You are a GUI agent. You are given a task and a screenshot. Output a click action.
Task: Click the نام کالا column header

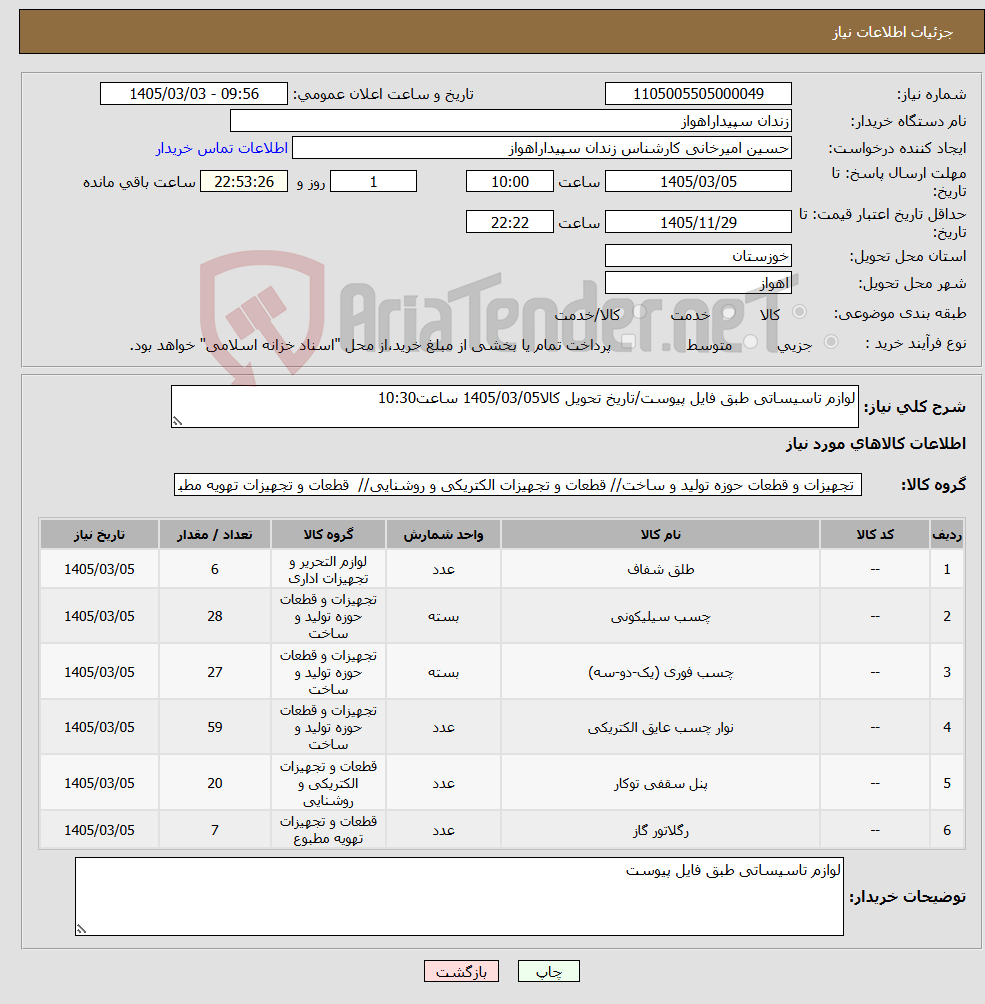pyautogui.click(x=660, y=534)
